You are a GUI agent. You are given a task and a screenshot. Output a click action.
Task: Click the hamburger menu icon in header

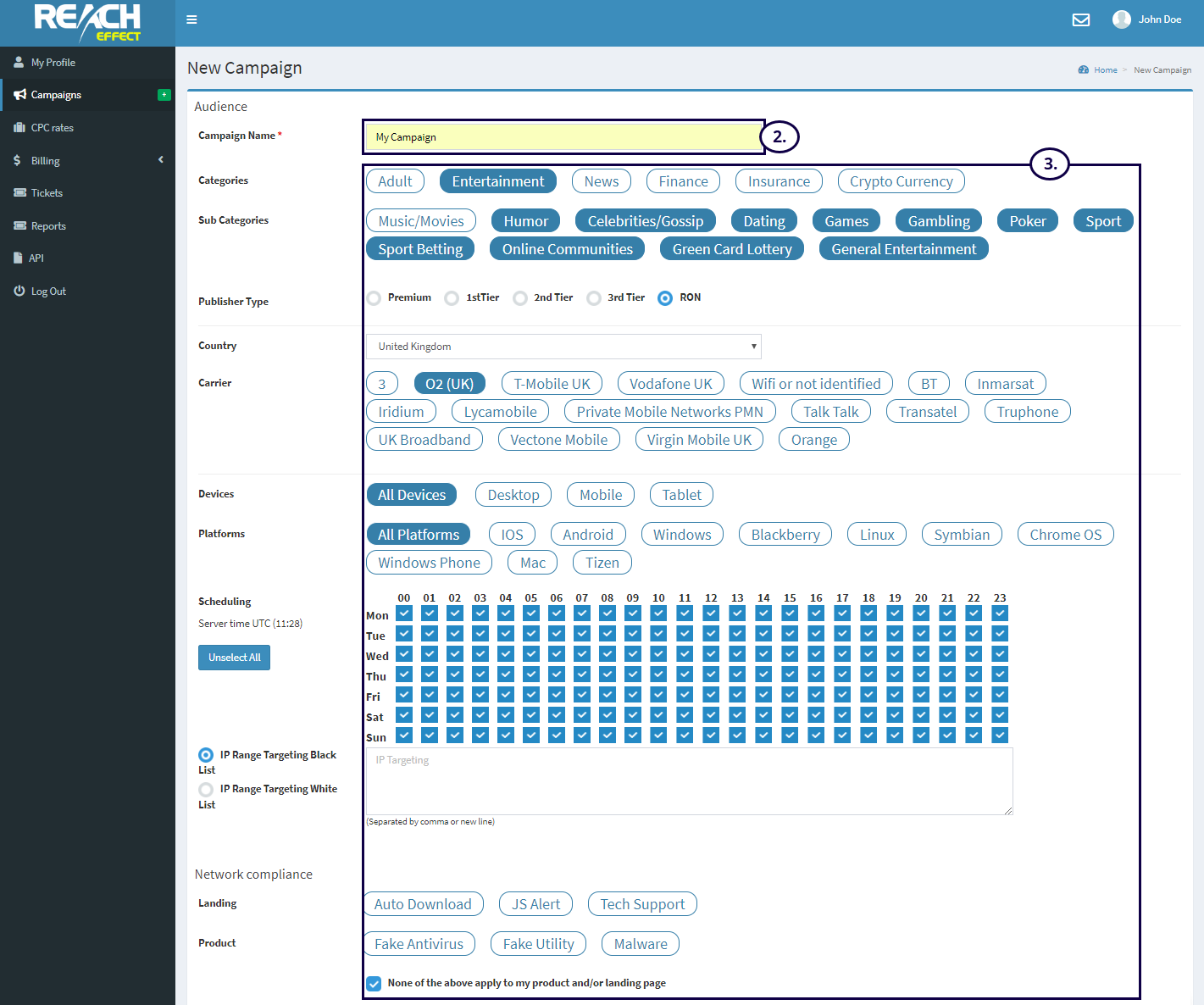(191, 19)
